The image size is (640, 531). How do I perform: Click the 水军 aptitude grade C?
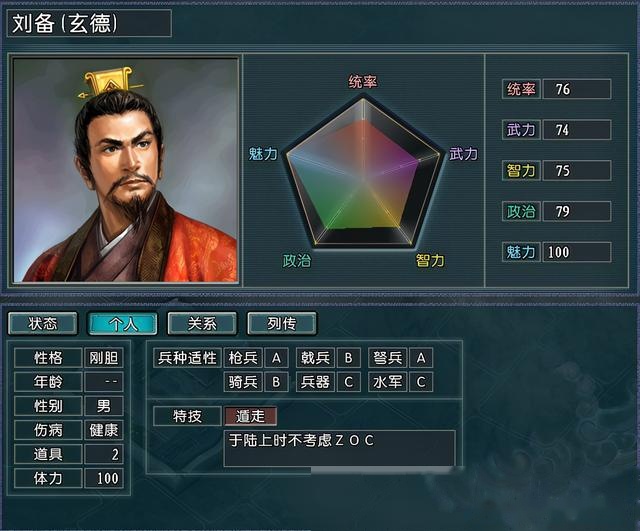421,382
